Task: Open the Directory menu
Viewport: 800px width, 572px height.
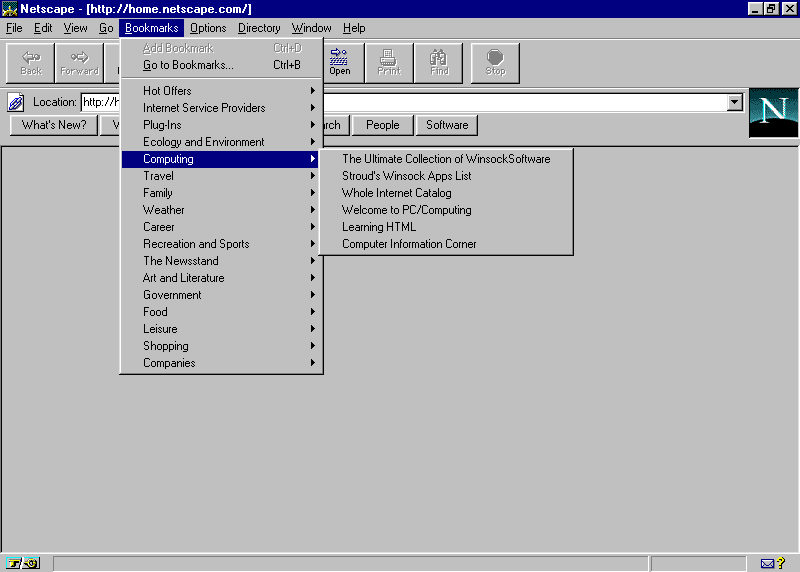Action: [x=259, y=28]
